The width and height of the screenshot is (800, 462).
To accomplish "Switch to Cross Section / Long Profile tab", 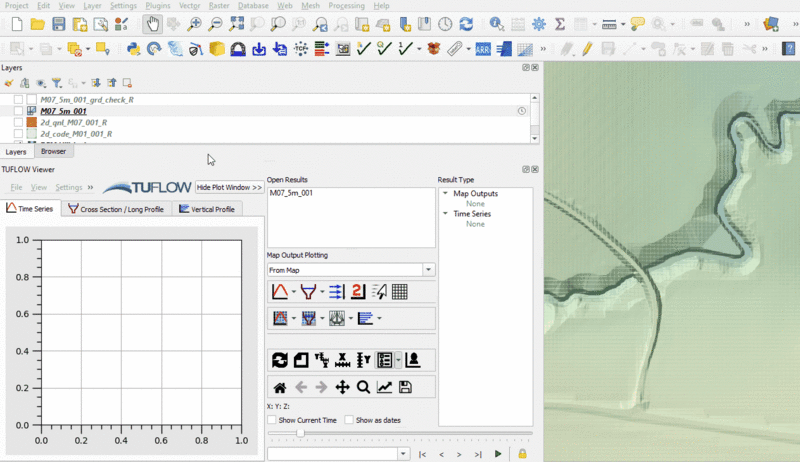I will click(x=115, y=209).
